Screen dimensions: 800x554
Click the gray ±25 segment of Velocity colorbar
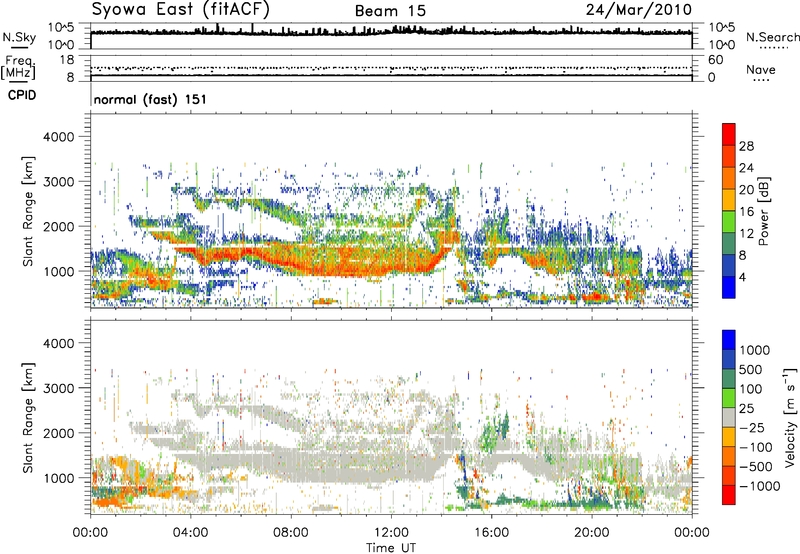click(729, 417)
